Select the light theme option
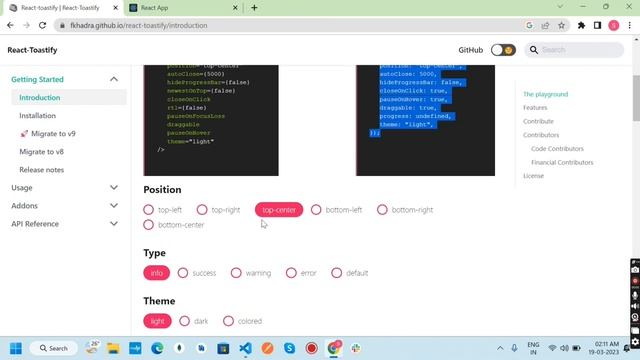 (x=157, y=321)
